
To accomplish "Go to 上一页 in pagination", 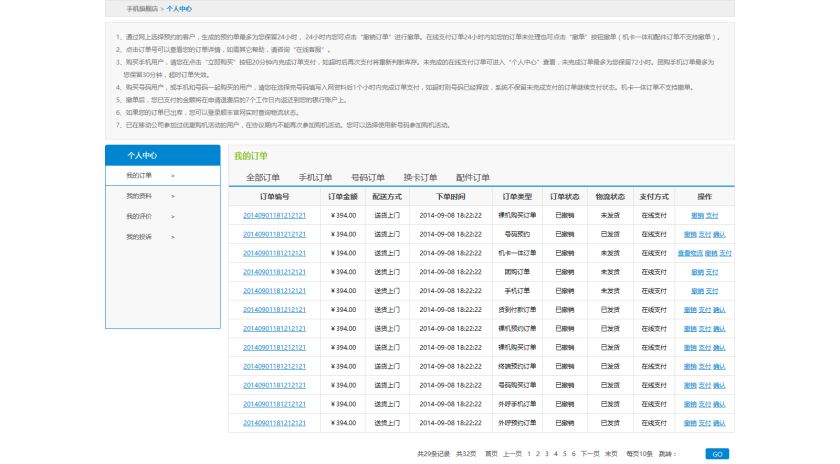I will (x=512, y=454).
